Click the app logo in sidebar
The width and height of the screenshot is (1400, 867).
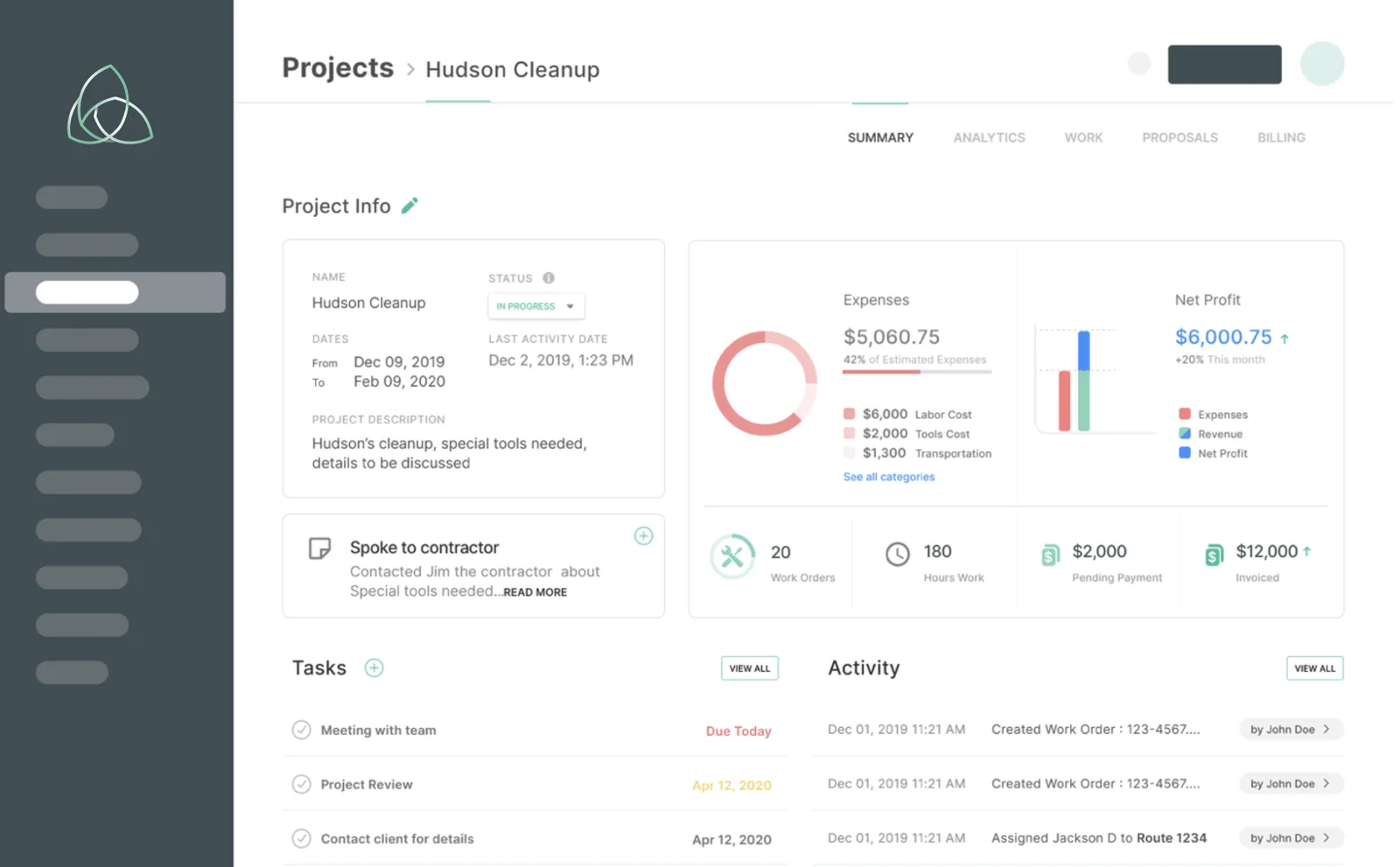click(110, 105)
